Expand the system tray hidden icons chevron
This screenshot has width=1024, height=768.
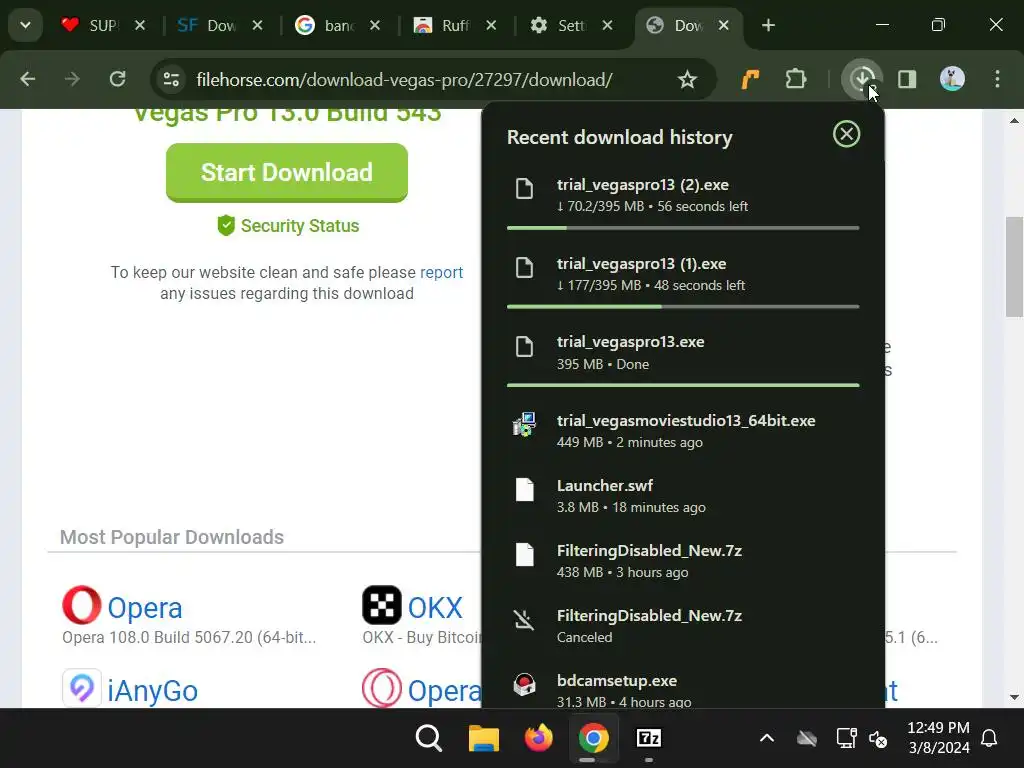tap(767, 738)
